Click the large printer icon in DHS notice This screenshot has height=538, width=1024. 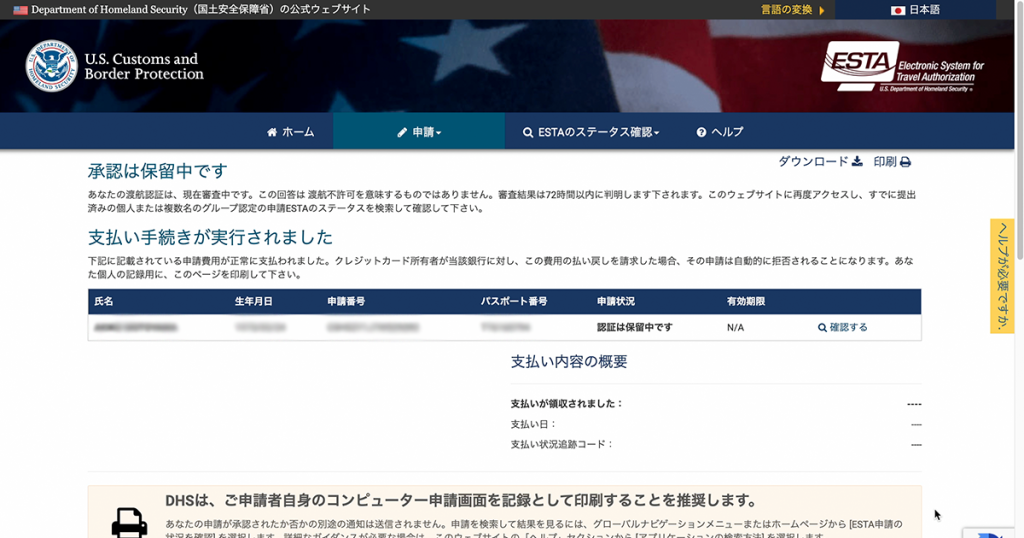129,522
